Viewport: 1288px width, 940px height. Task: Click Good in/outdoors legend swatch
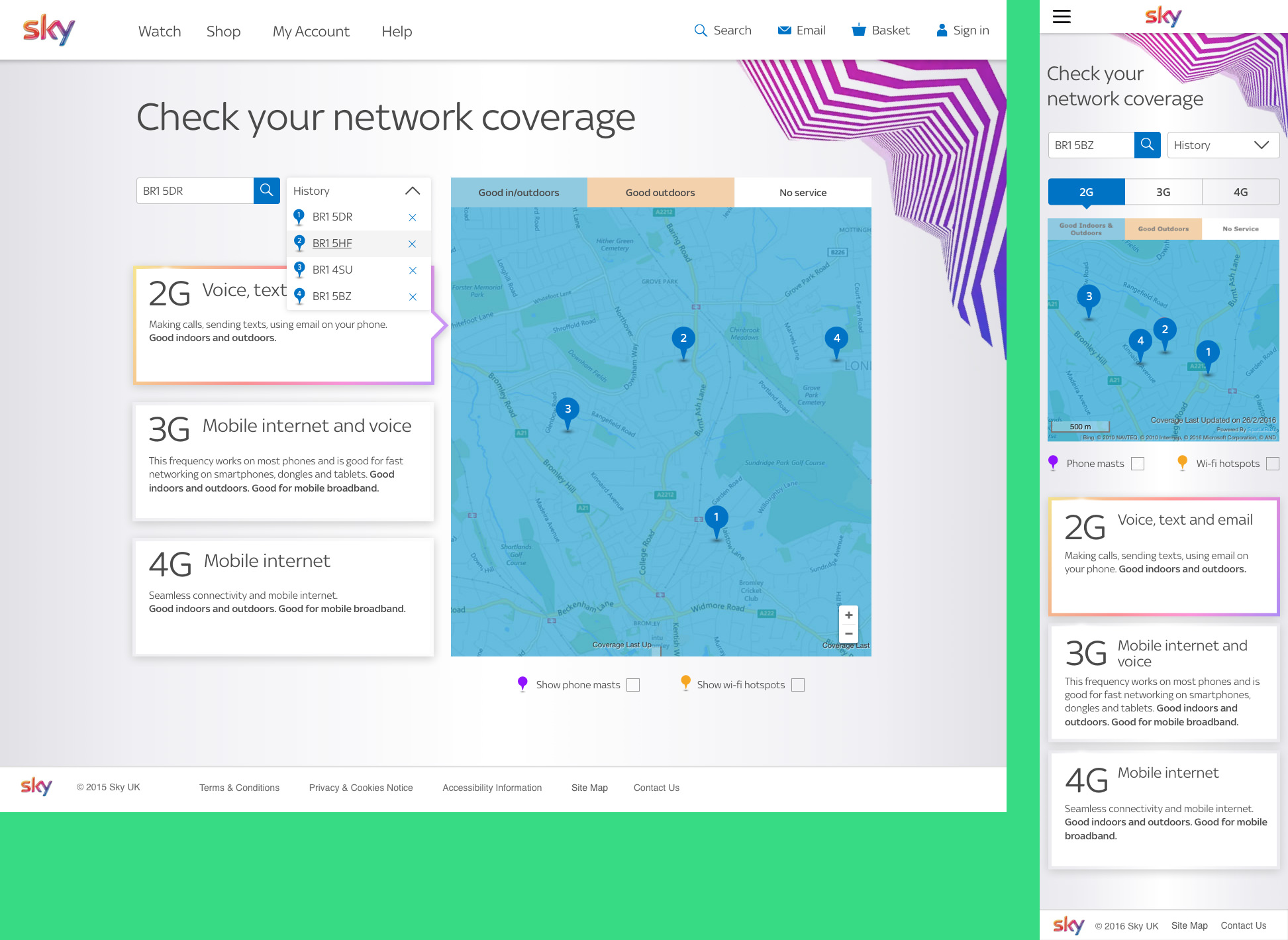tap(519, 193)
